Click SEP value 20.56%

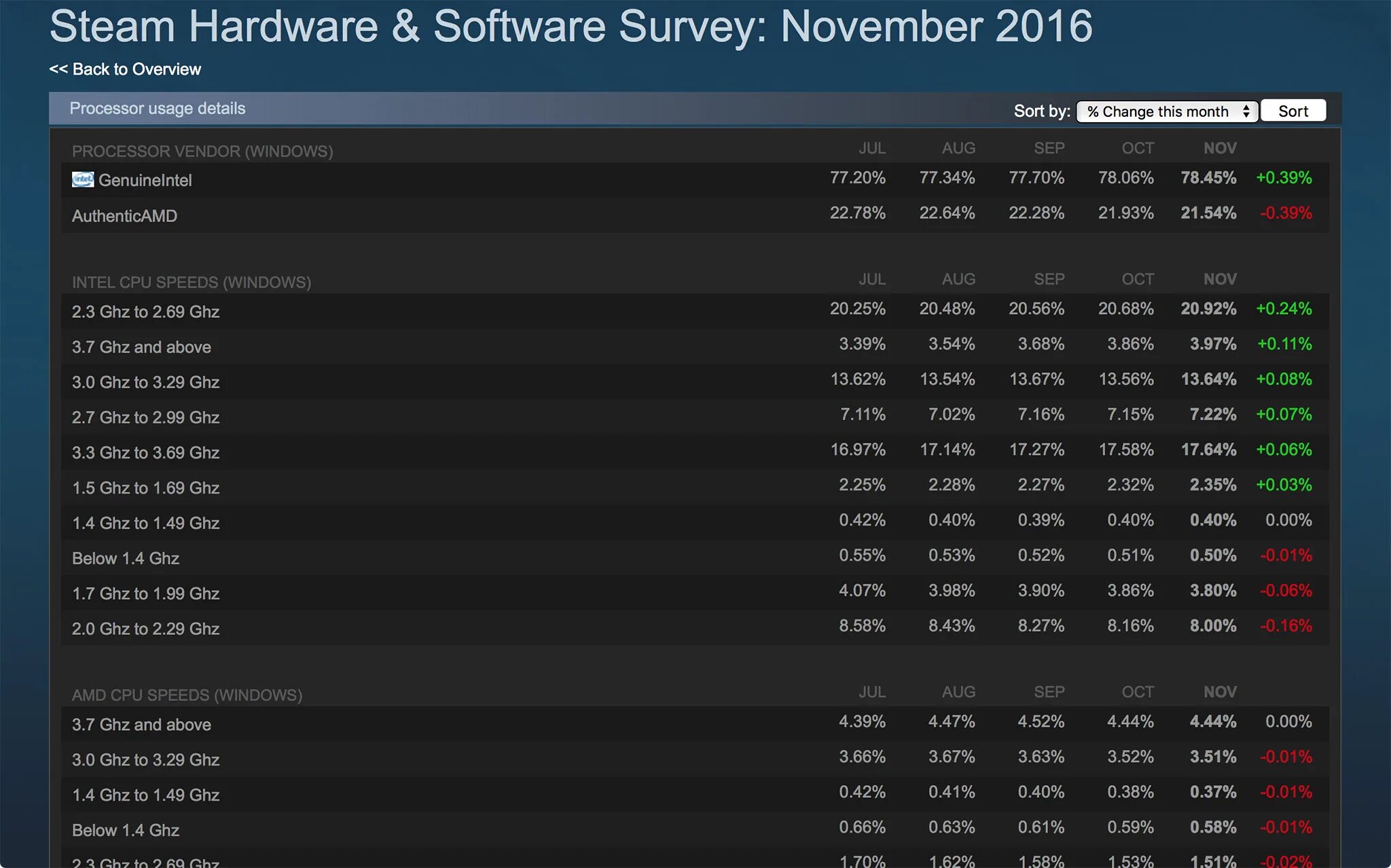tap(1036, 309)
